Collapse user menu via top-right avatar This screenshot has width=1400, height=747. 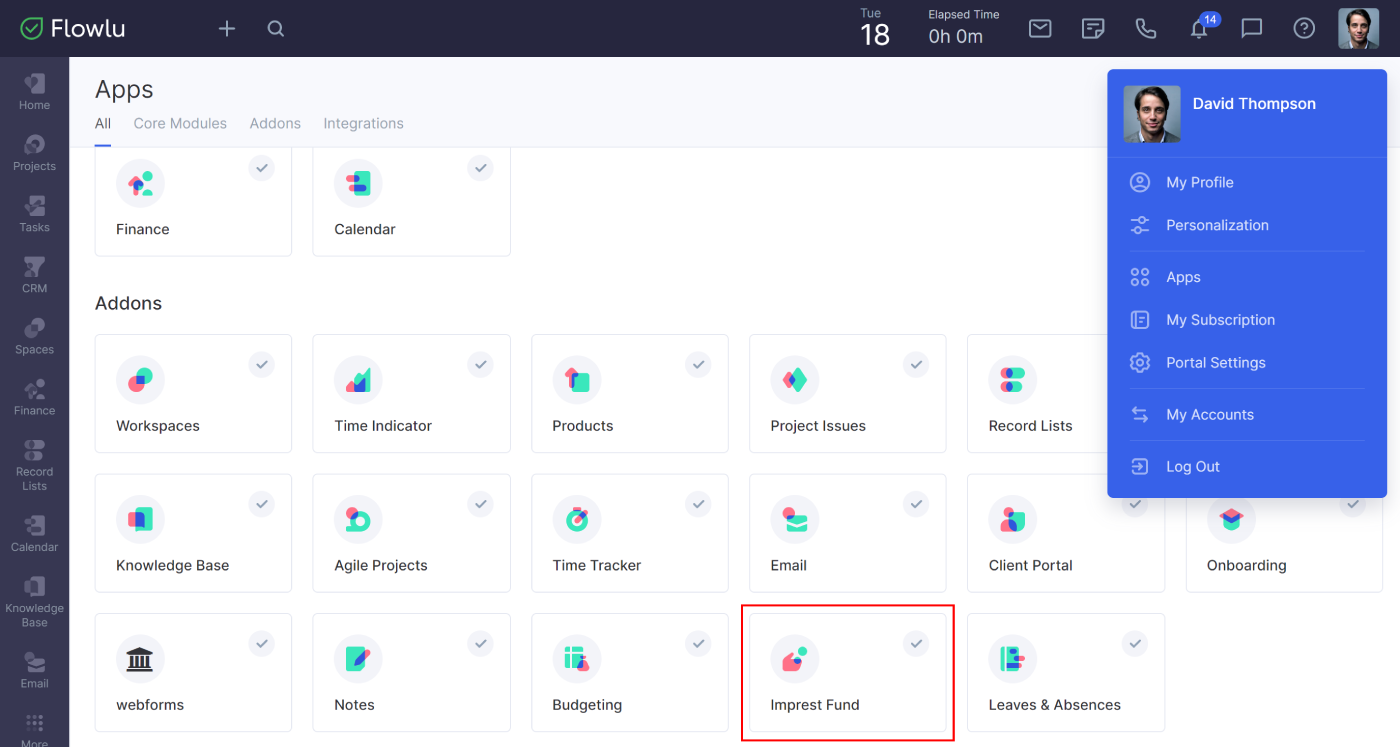[x=1358, y=29]
